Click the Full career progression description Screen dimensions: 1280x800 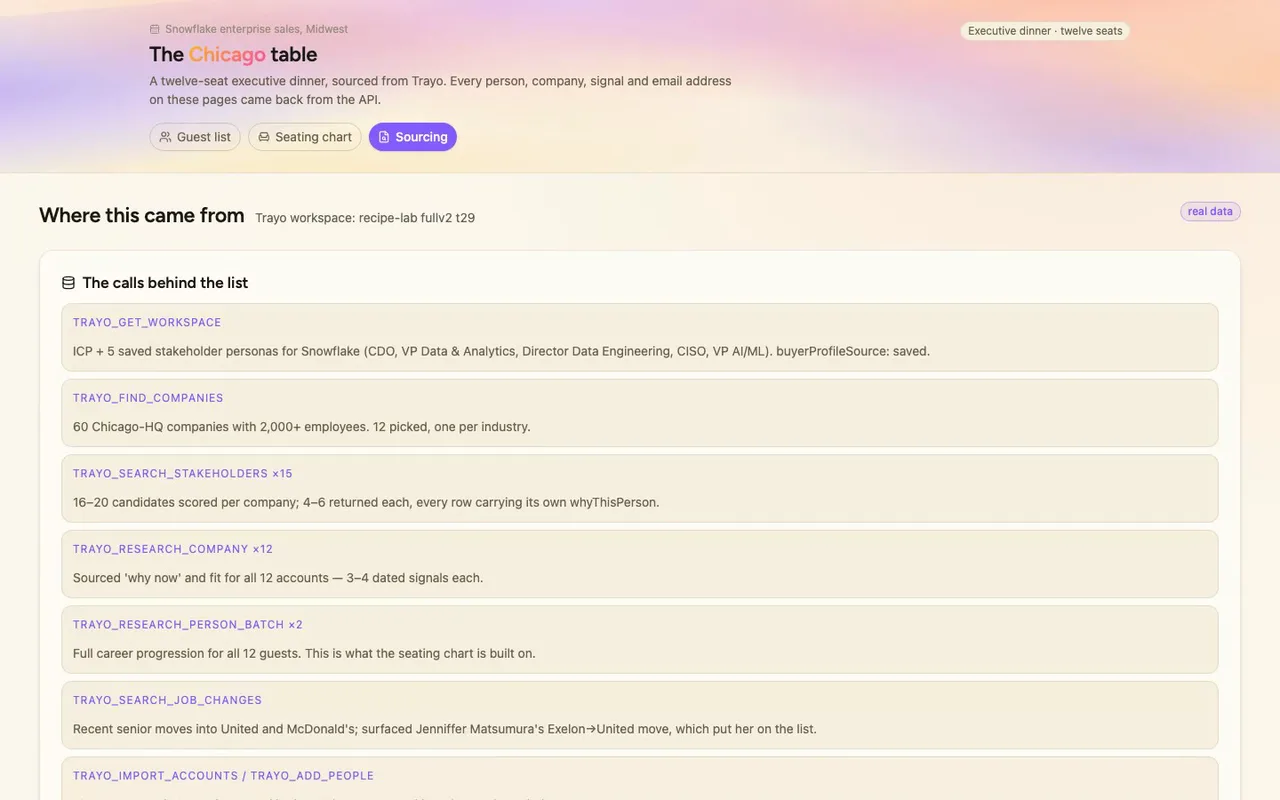pyautogui.click(x=304, y=653)
